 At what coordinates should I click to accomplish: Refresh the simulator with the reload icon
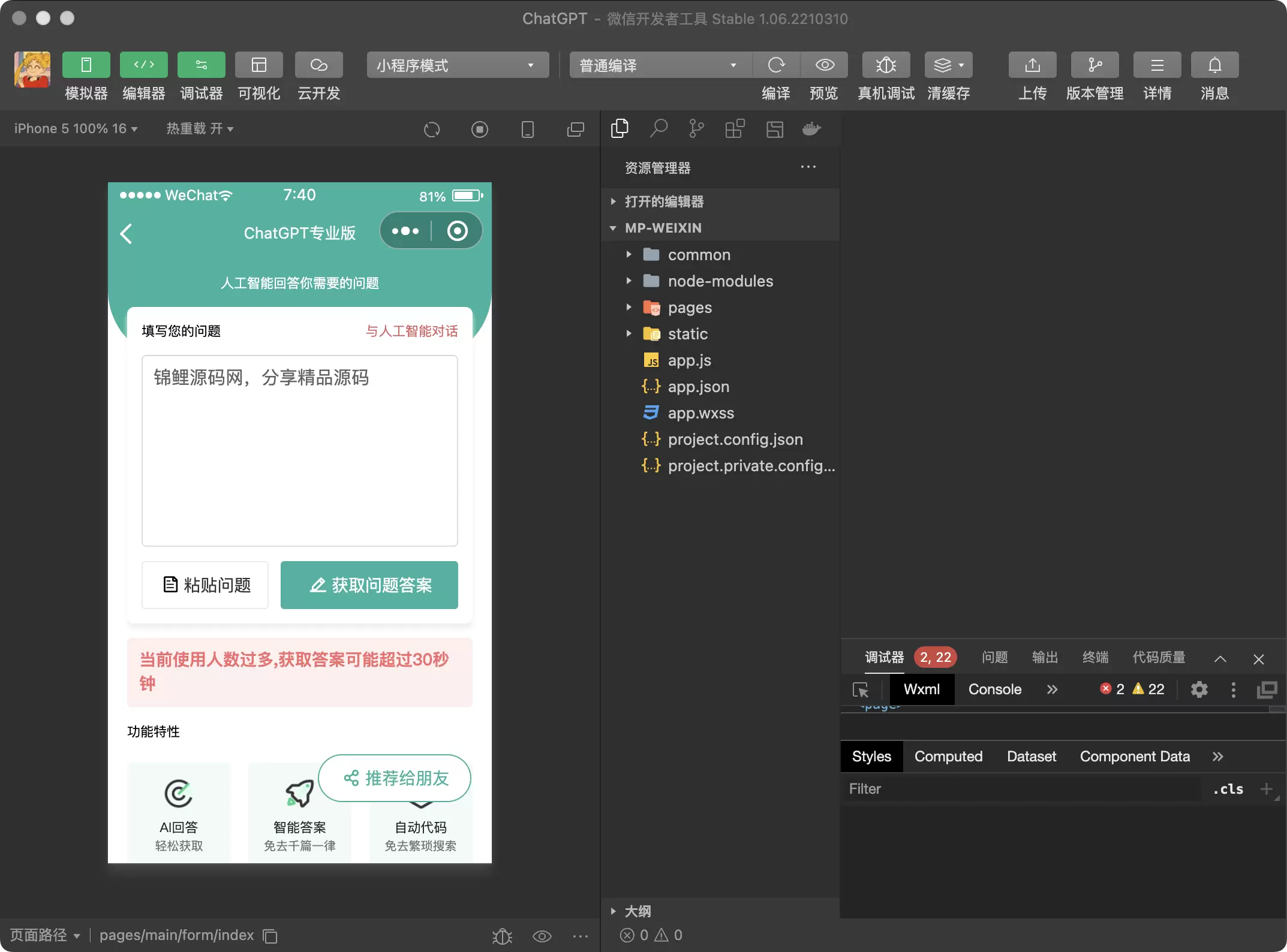[432, 129]
